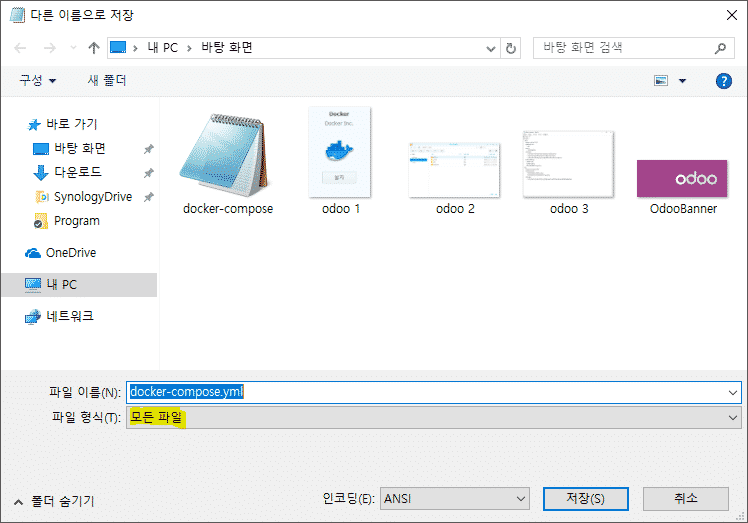Go back with the left arrow
748x523 pixels.
[x=20, y=48]
